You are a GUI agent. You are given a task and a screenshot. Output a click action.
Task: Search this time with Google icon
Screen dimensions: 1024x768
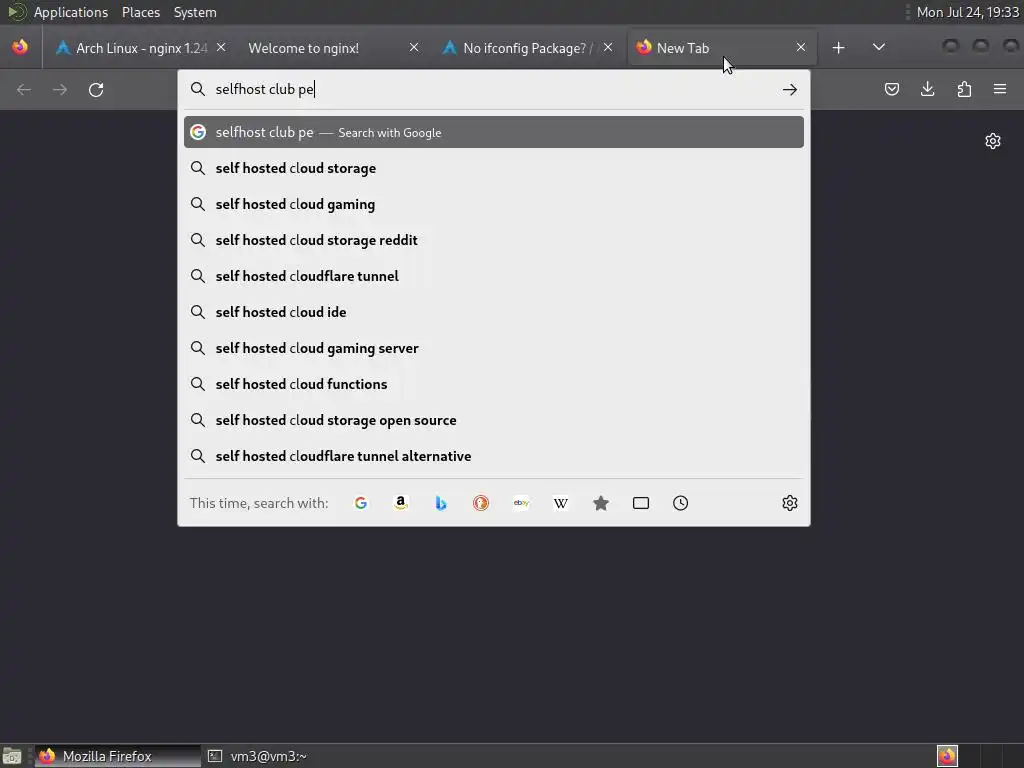point(360,503)
